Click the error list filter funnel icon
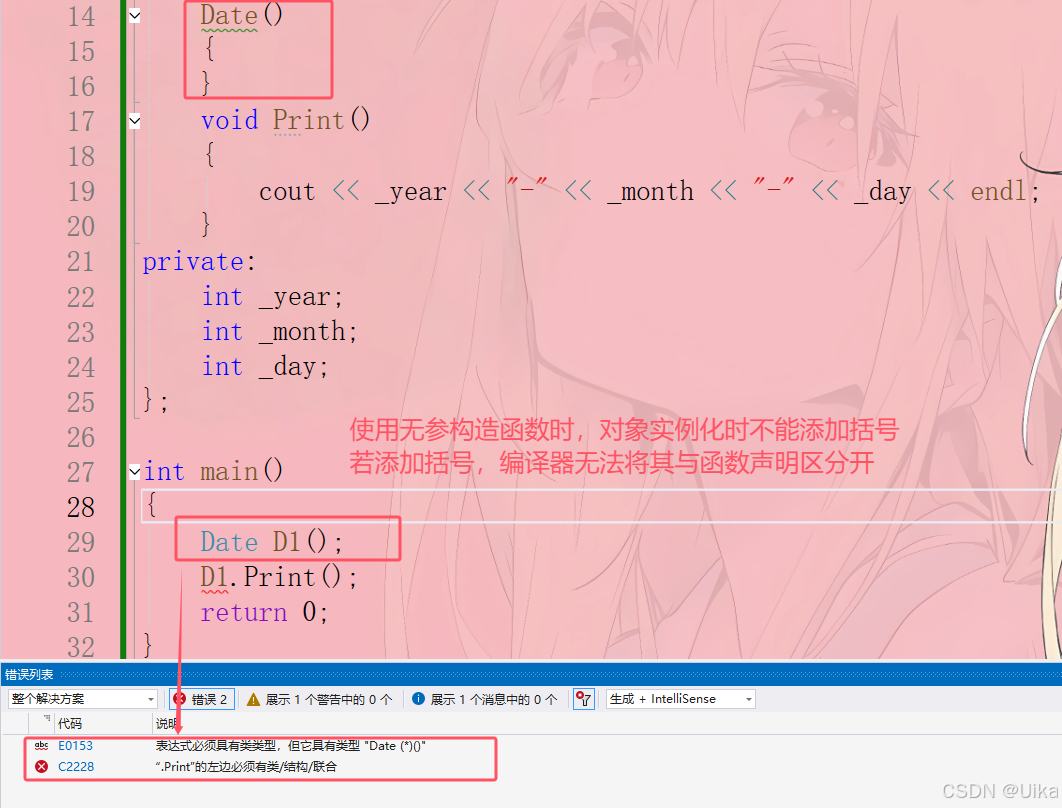 (x=583, y=699)
